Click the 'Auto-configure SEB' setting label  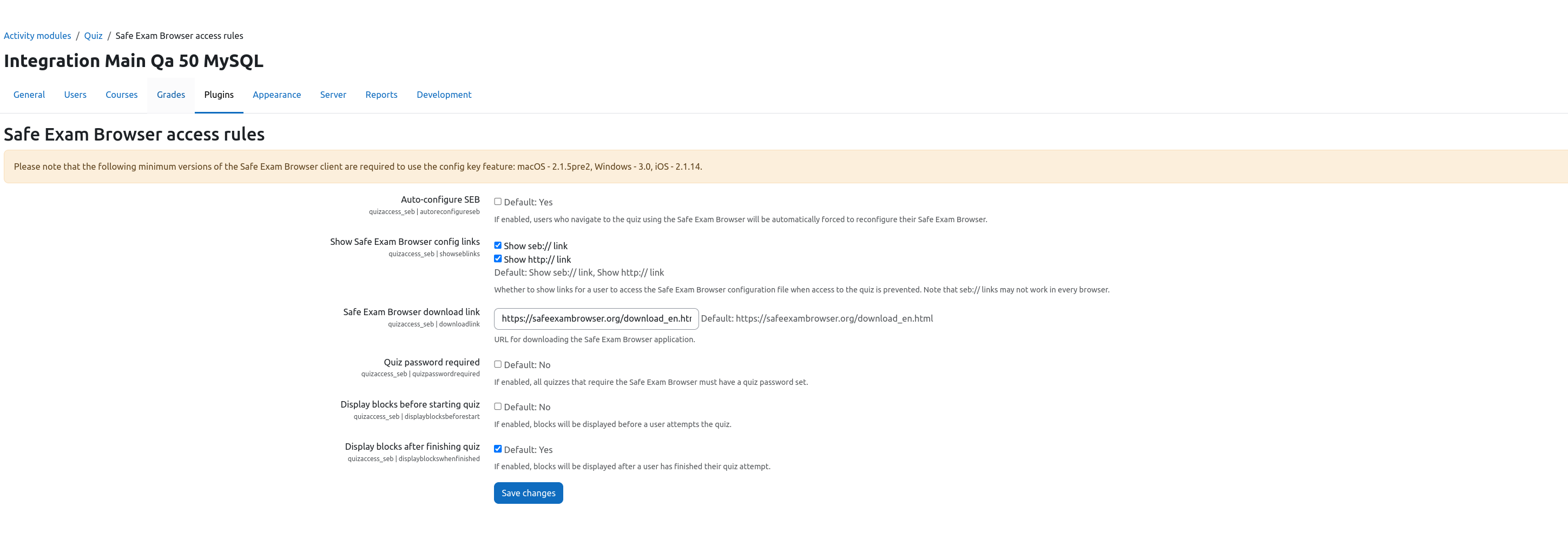click(x=440, y=199)
